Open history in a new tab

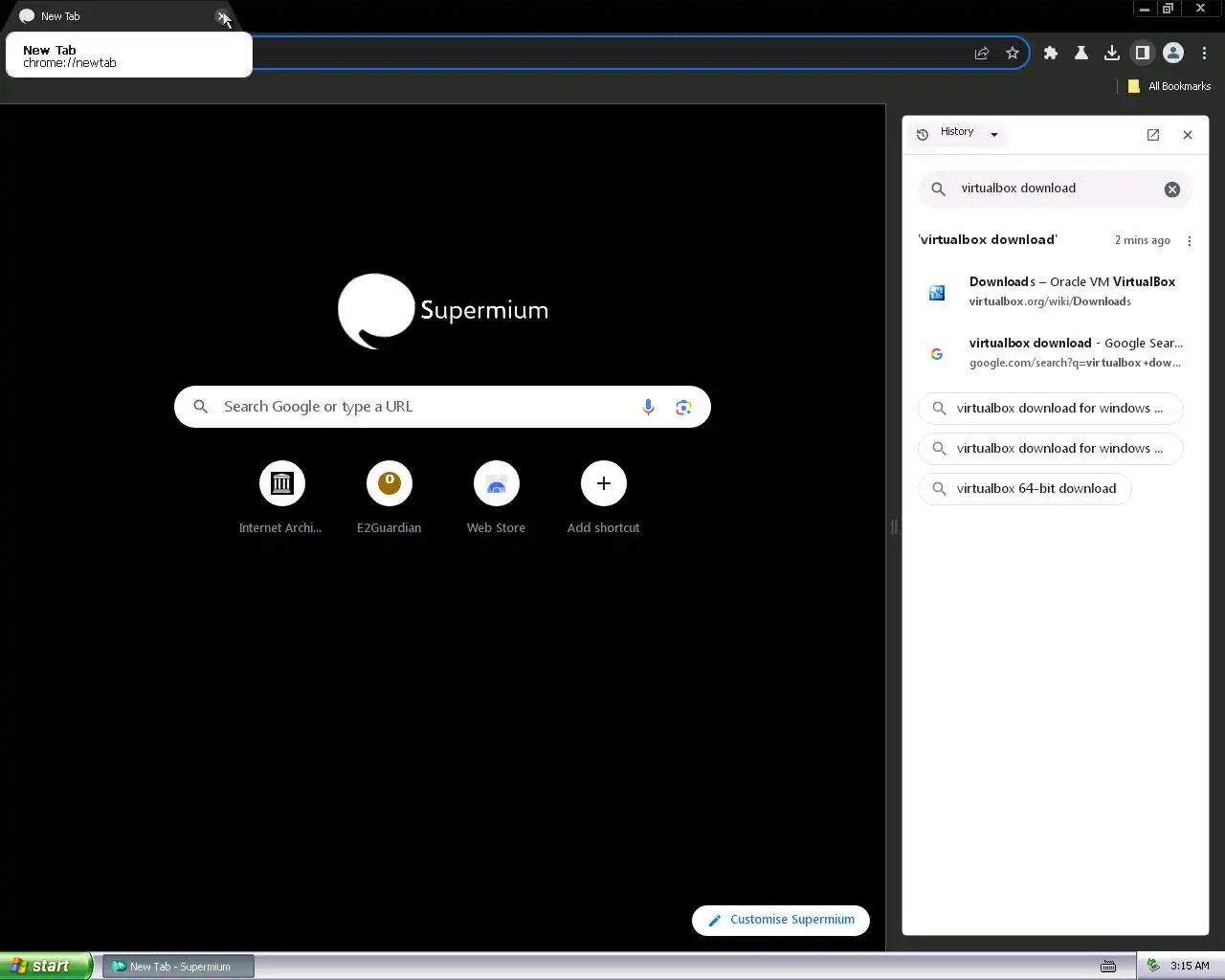(1153, 135)
